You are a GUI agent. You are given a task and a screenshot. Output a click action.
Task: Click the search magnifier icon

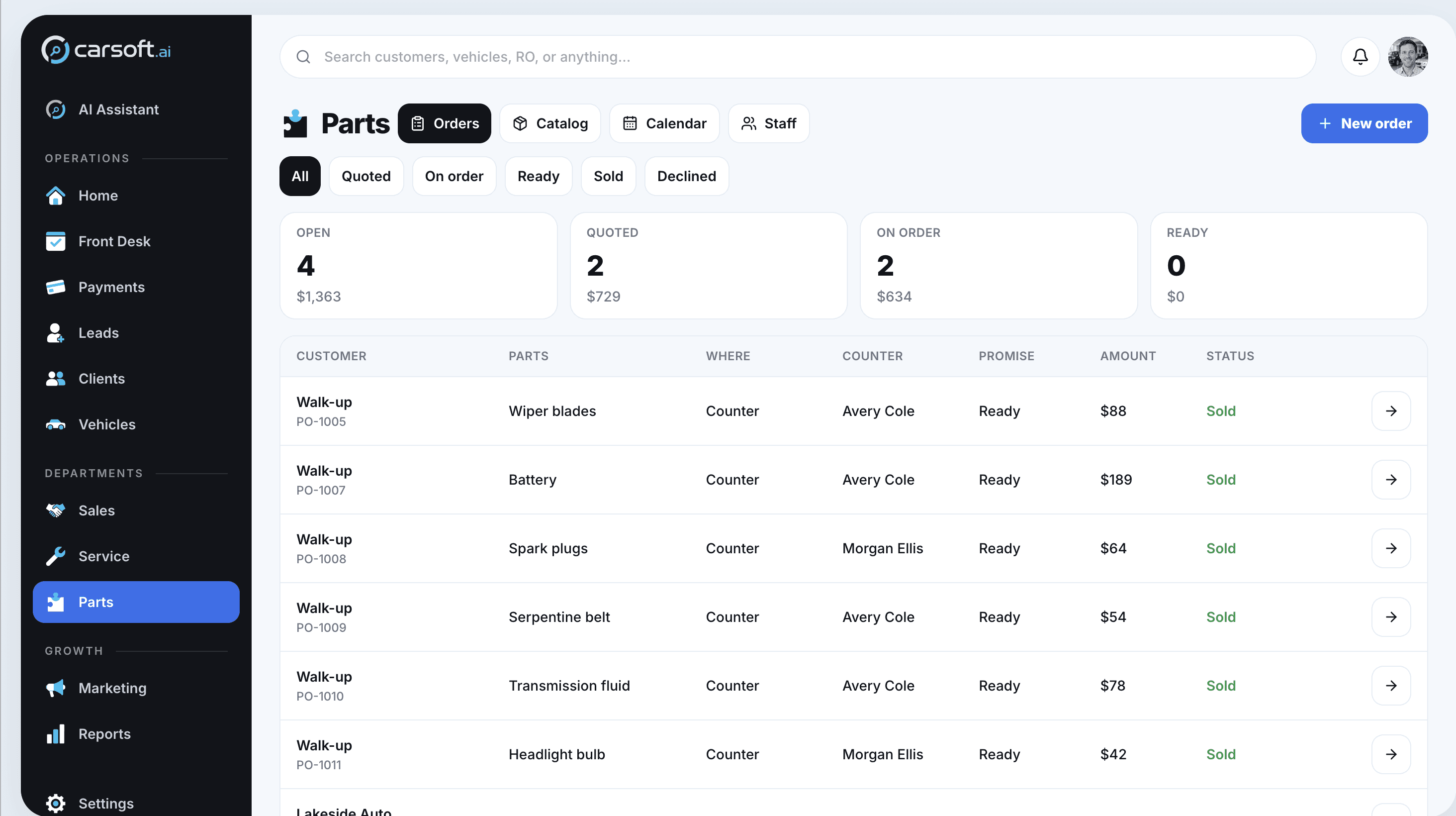coord(303,57)
